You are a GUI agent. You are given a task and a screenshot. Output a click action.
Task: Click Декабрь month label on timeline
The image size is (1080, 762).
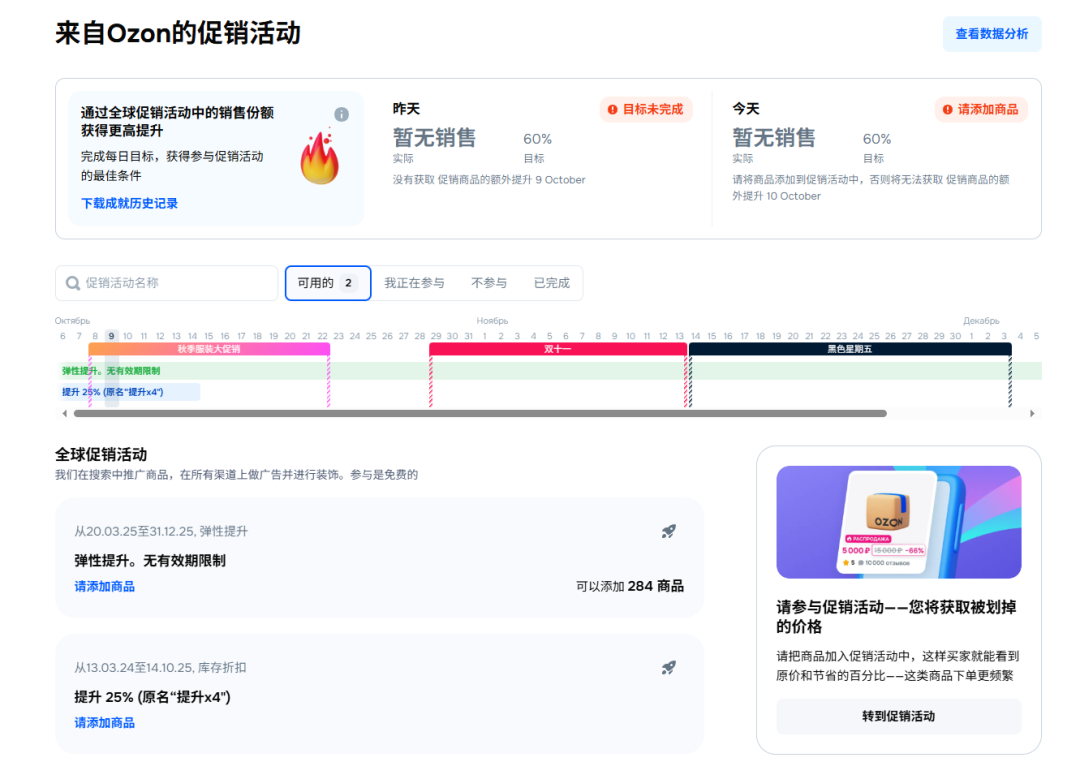coord(981,321)
